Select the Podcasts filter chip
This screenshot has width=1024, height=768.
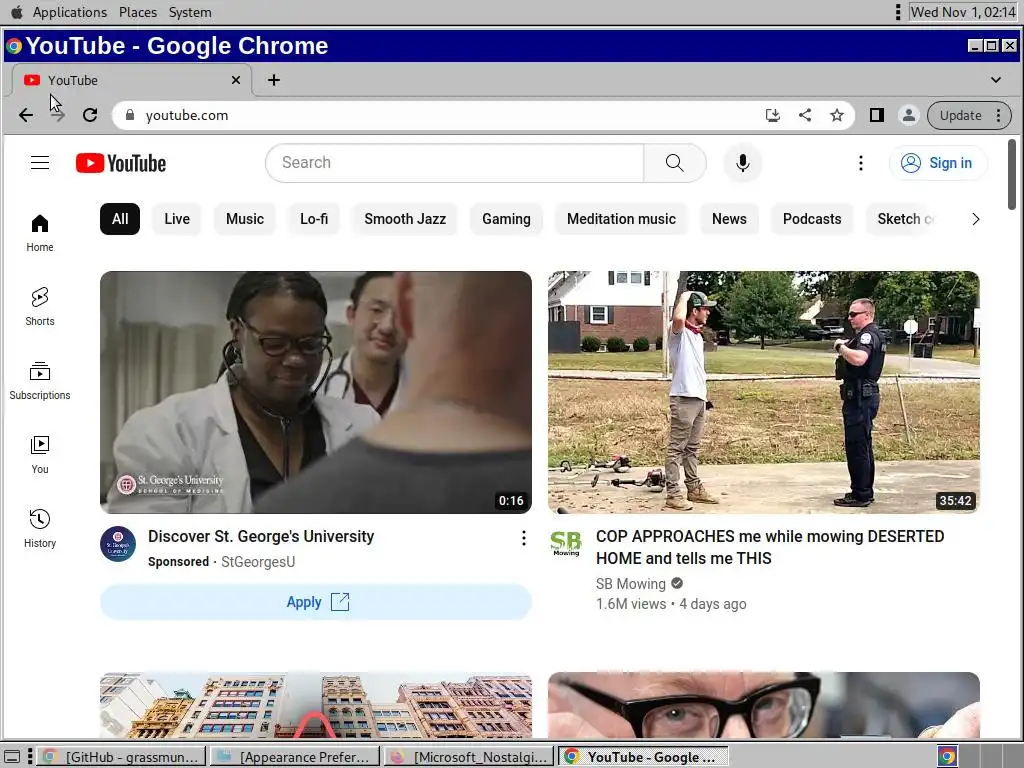point(812,219)
